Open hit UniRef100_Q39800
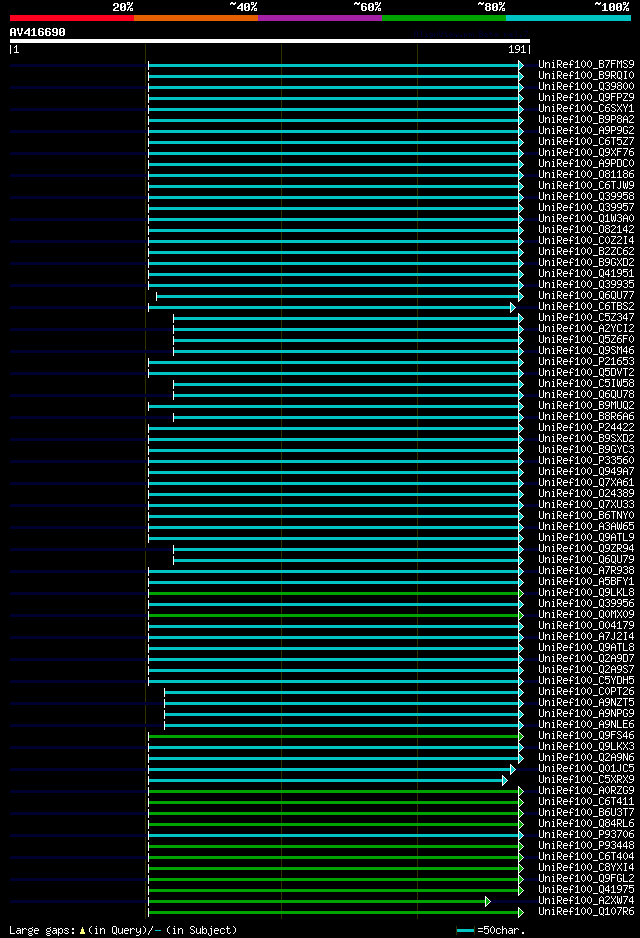This screenshot has height=938, width=640. pos(586,87)
